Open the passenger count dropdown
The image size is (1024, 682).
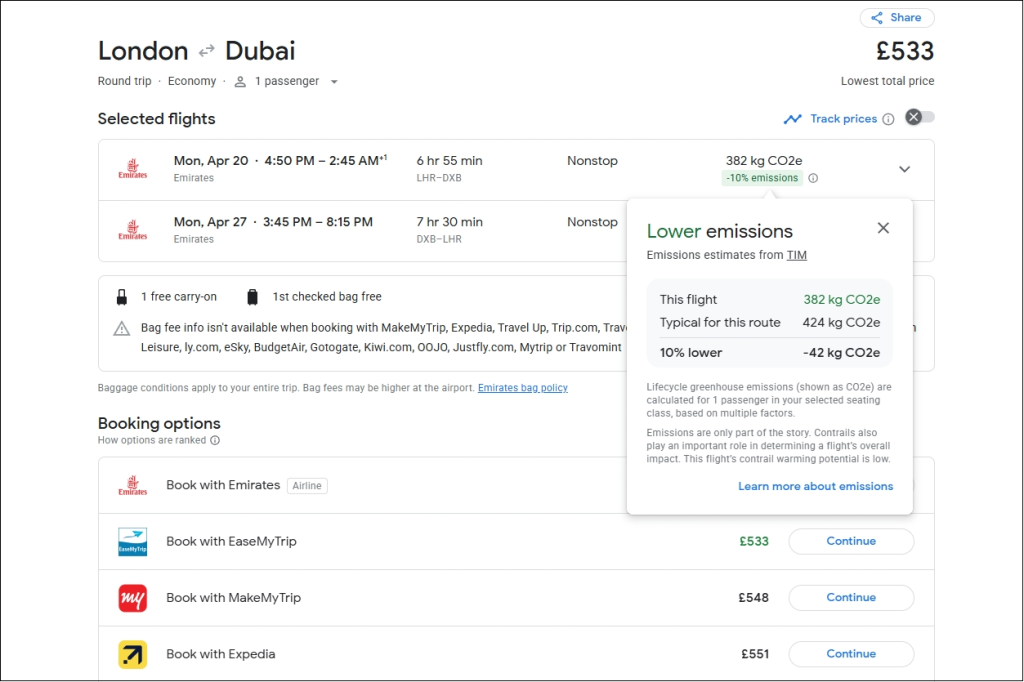[x=334, y=82]
